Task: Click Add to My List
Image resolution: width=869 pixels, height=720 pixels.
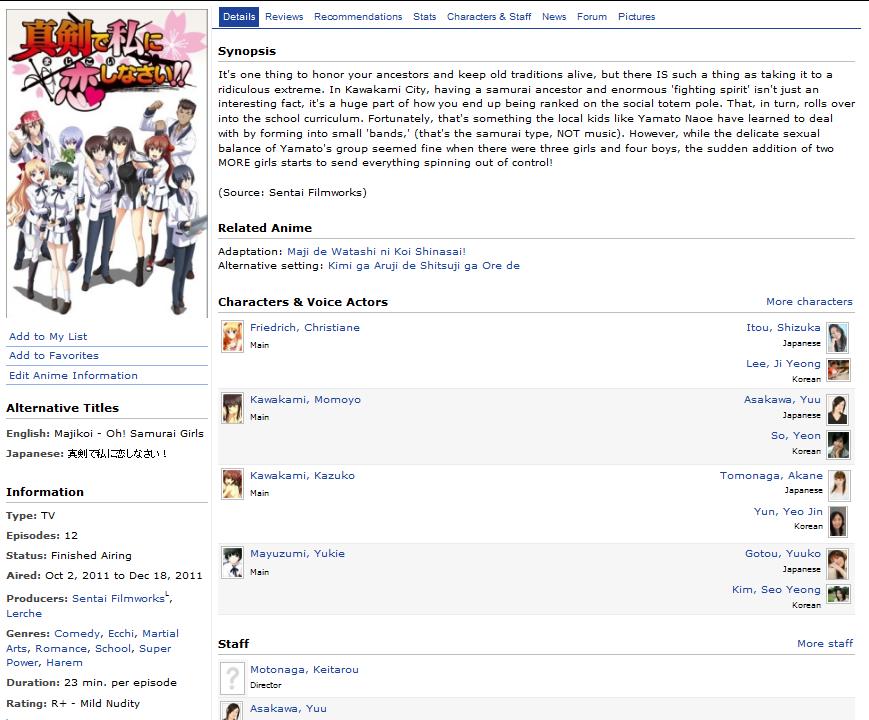Action: (48, 336)
